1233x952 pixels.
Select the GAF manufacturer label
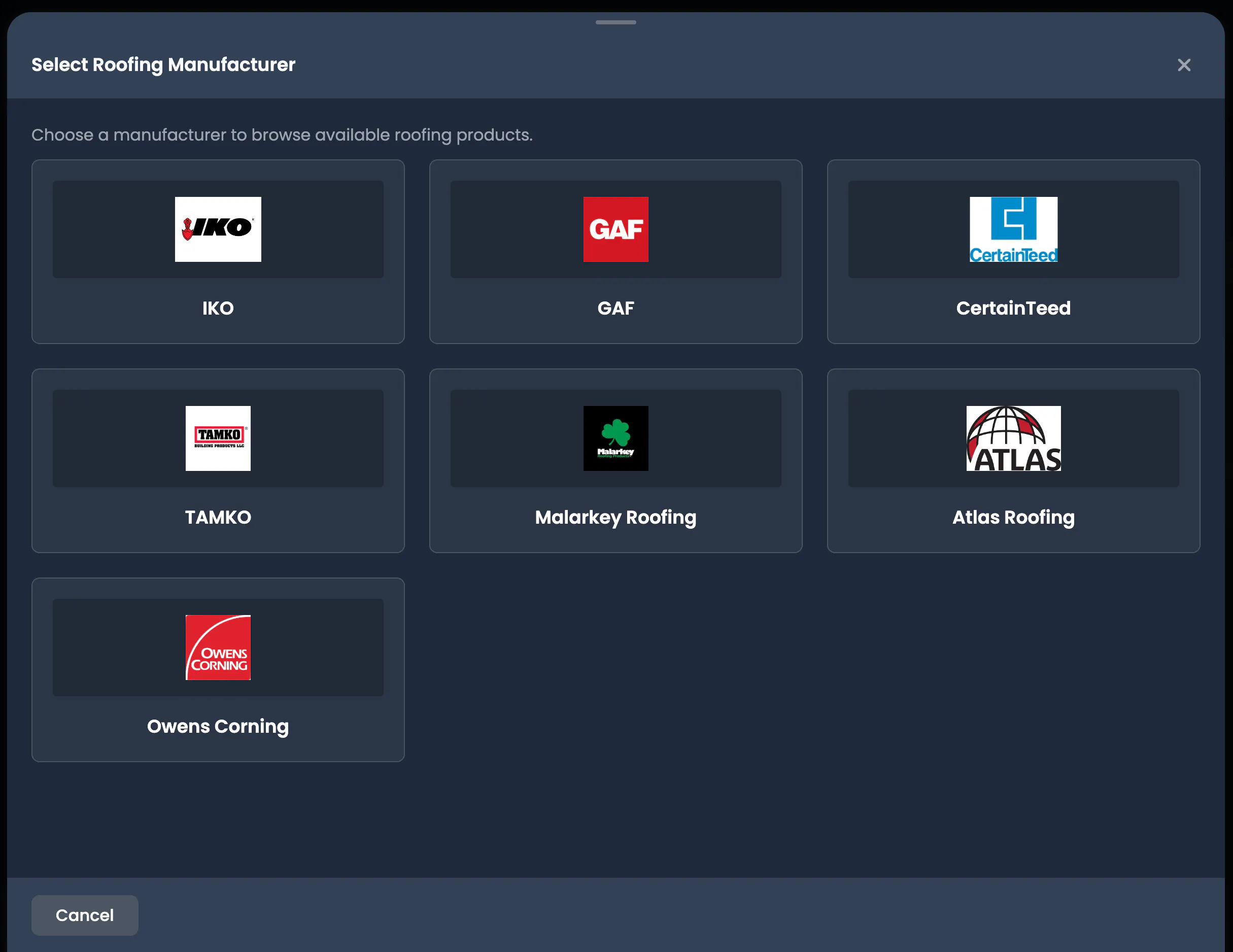[x=615, y=309]
